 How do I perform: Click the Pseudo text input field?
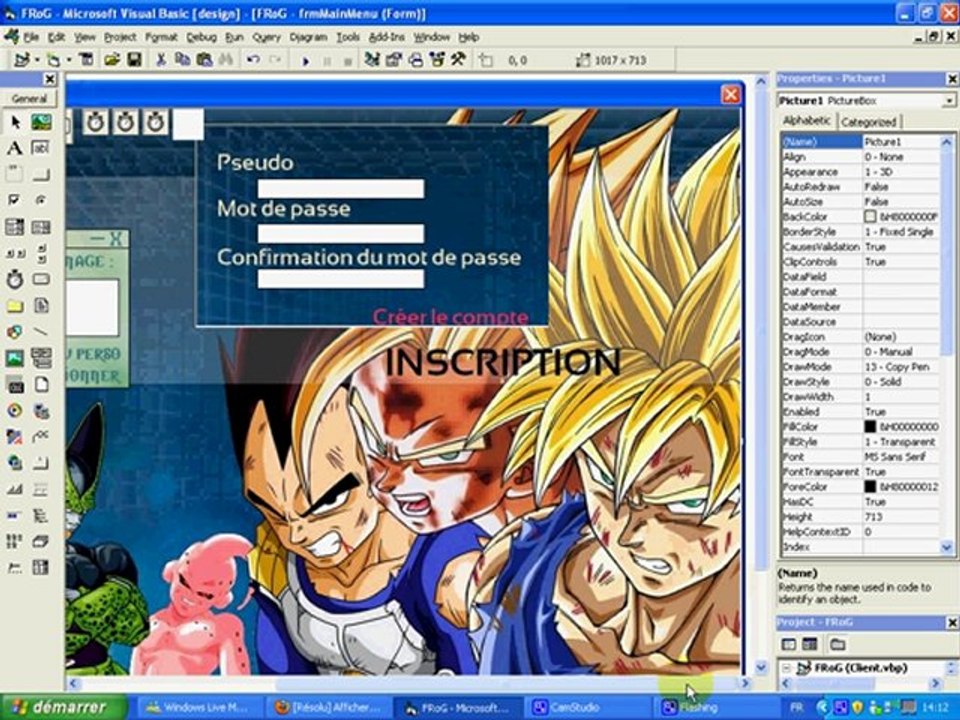(340, 189)
